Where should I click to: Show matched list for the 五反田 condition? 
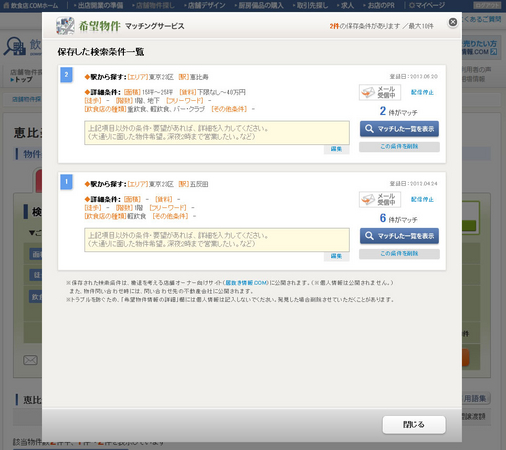399,236
